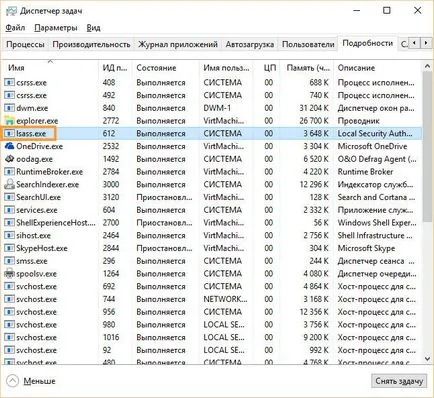The image size is (434, 398).
Task: Click icon of svchost.exe with PID 744
Action: tap(9, 299)
